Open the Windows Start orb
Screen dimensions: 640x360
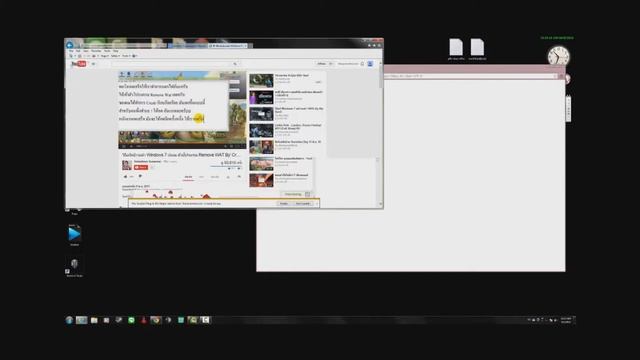pyautogui.click(x=69, y=320)
